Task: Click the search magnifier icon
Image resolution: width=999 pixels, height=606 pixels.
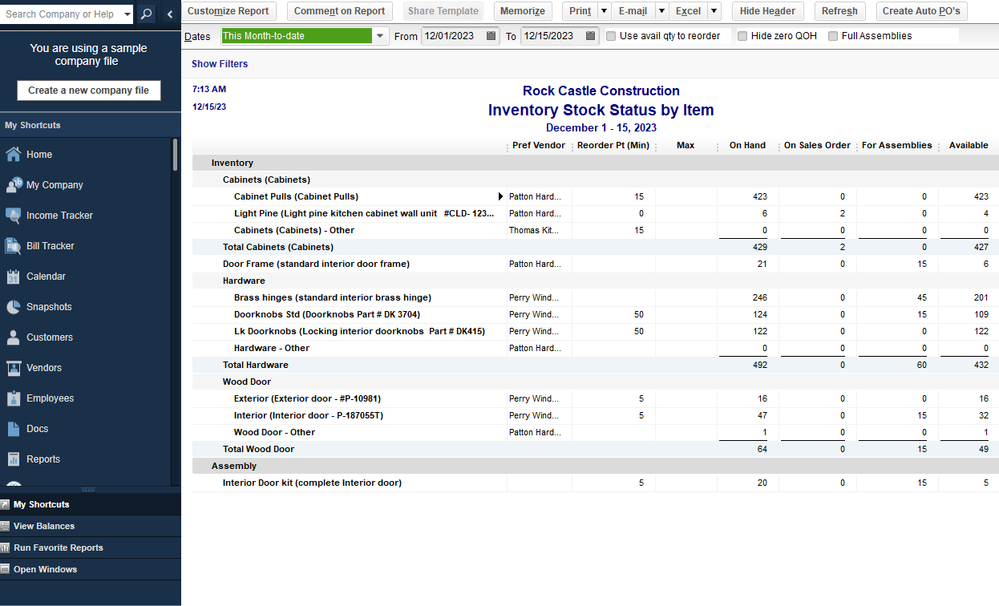Action: click(x=146, y=13)
